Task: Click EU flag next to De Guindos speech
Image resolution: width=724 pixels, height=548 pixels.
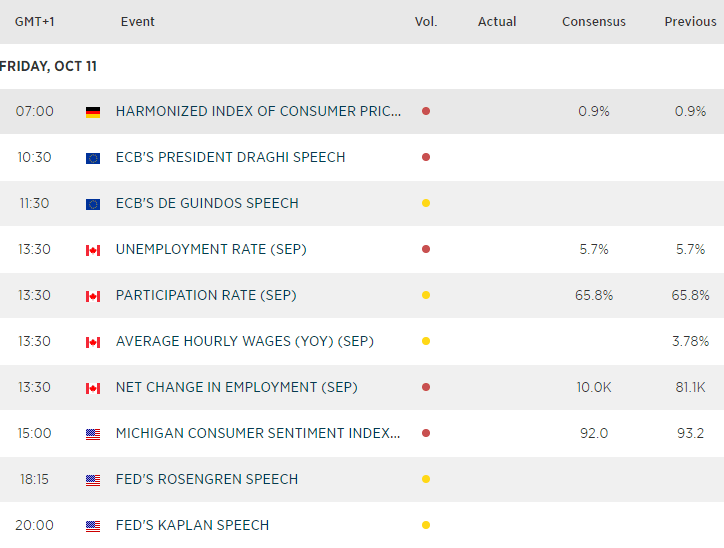Action: click(93, 204)
